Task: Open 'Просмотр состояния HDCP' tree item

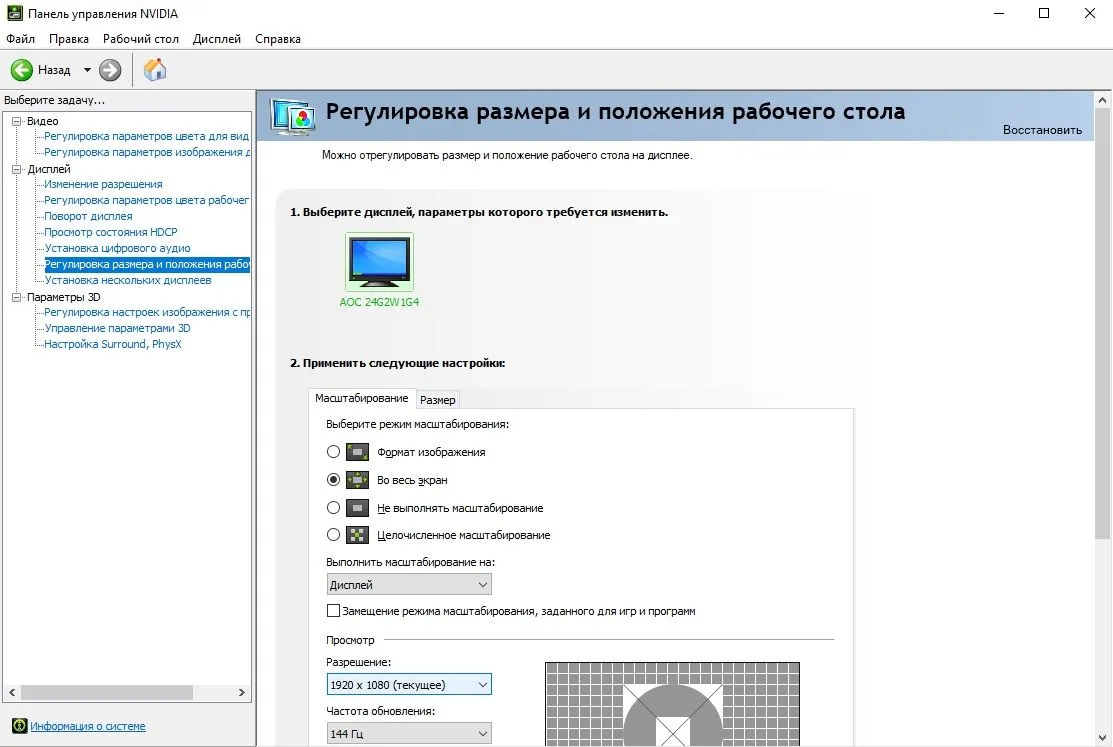Action: tap(111, 232)
